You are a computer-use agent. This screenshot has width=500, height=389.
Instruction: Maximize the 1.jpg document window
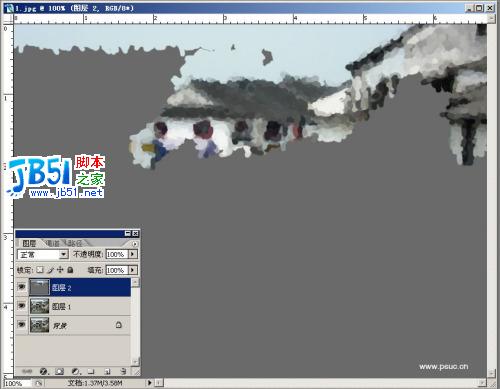[x=479, y=8]
